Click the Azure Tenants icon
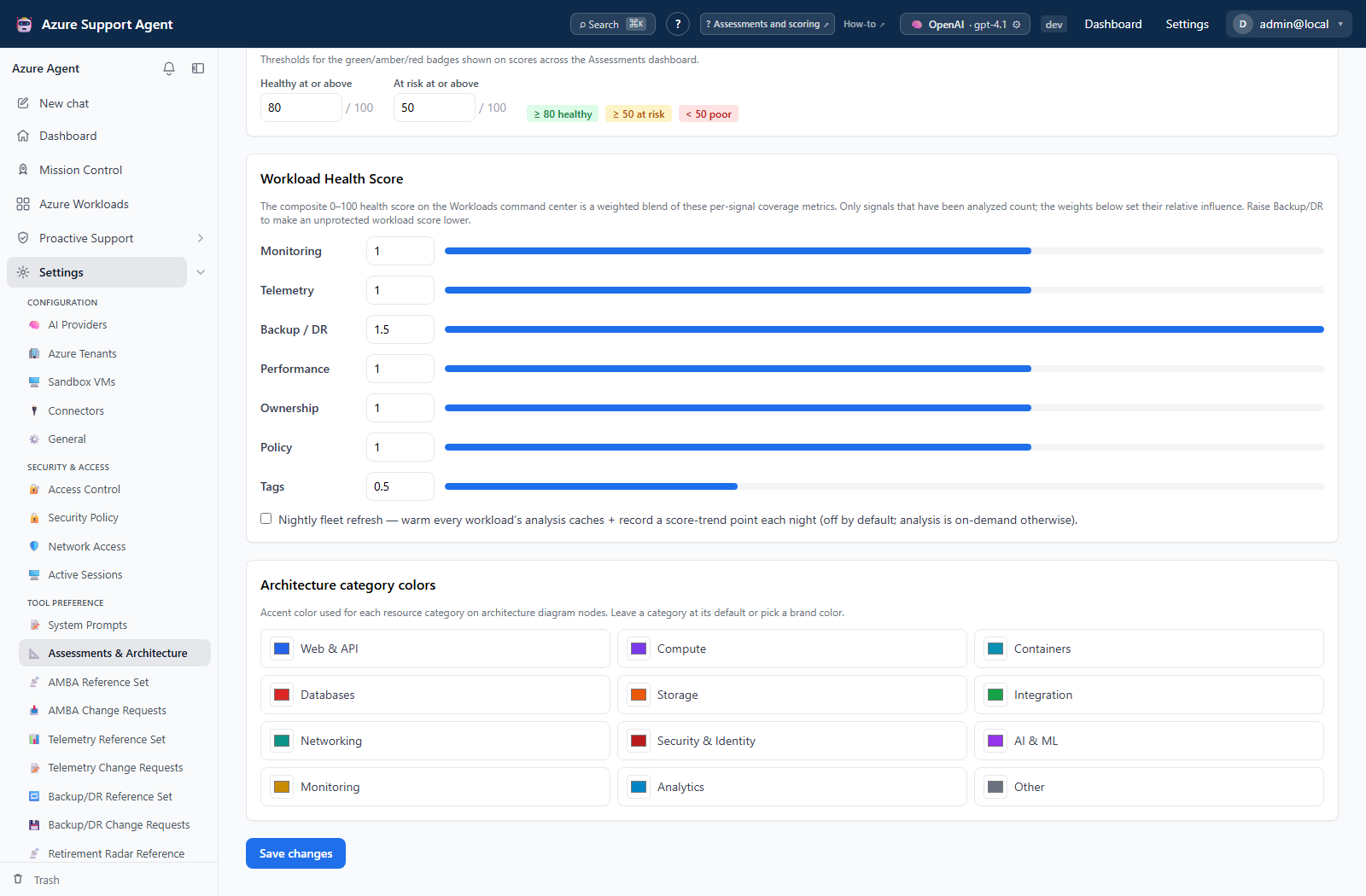1366x896 pixels. pos(34,353)
